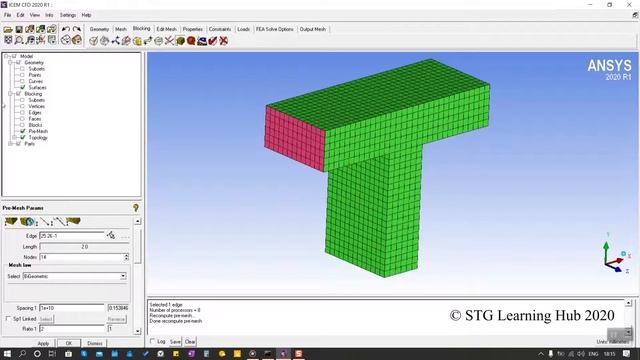Collapse the Model tree node
Image resolution: width=640 pixels, height=360 pixels.
pos(6,56)
